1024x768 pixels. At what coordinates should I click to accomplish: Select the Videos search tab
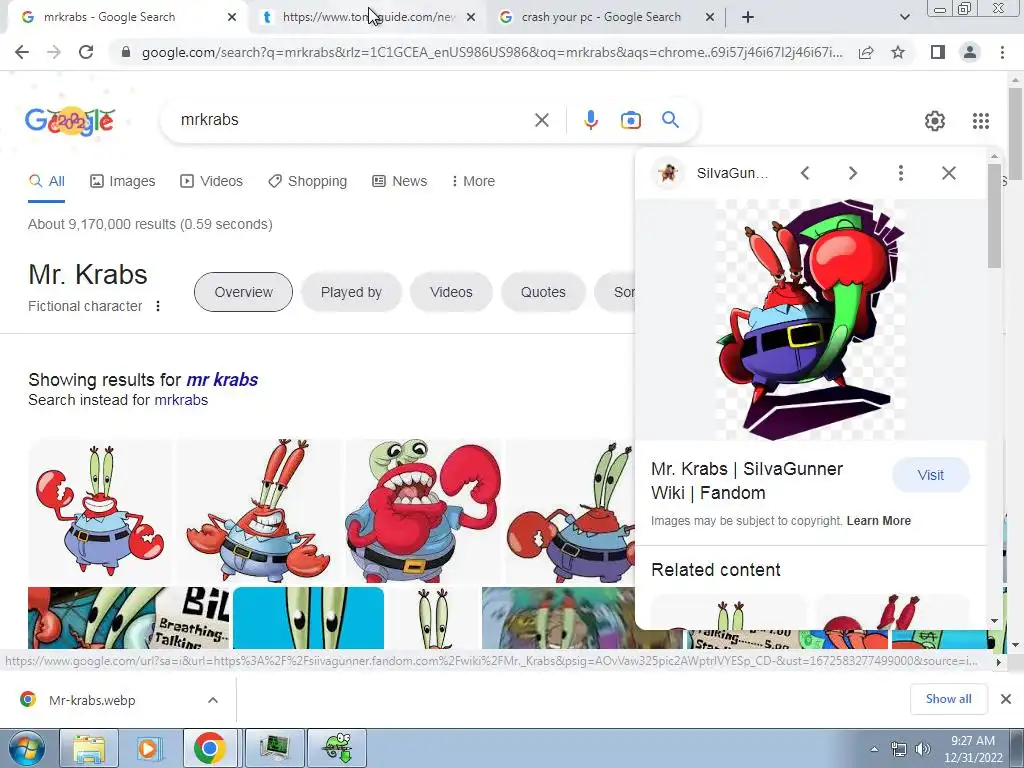[211, 181]
